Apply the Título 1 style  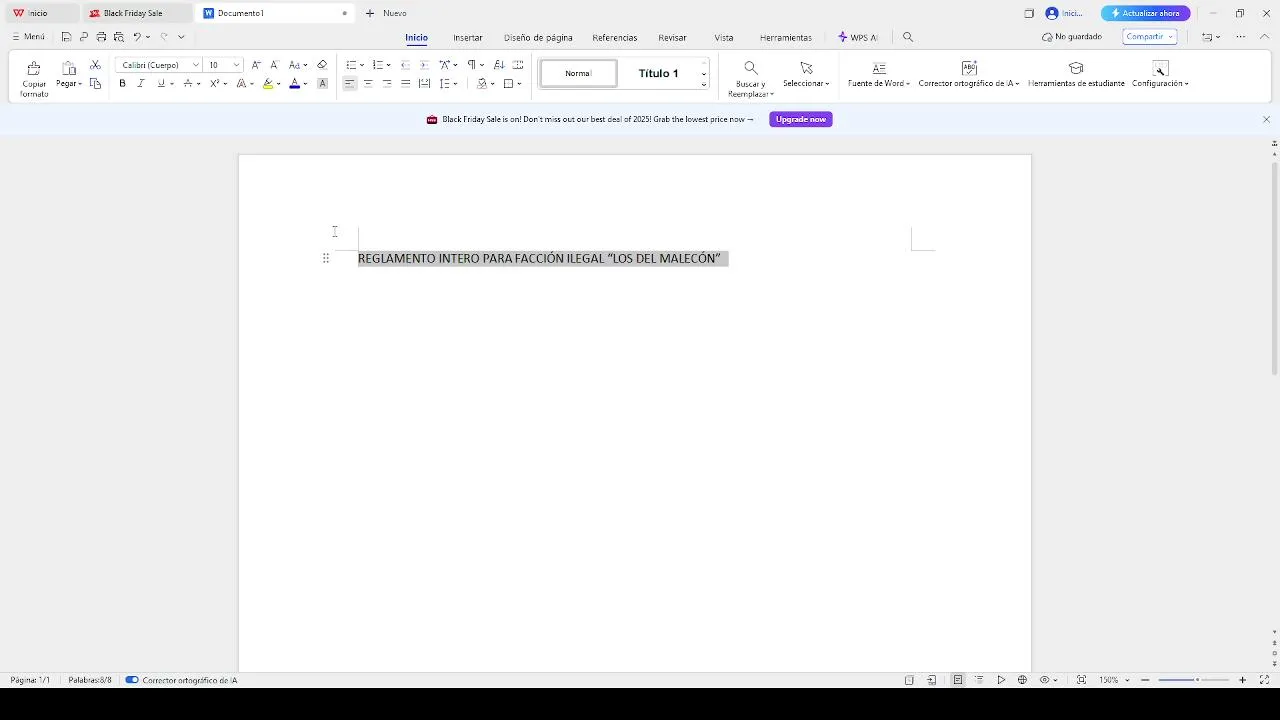tap(658, 73)
